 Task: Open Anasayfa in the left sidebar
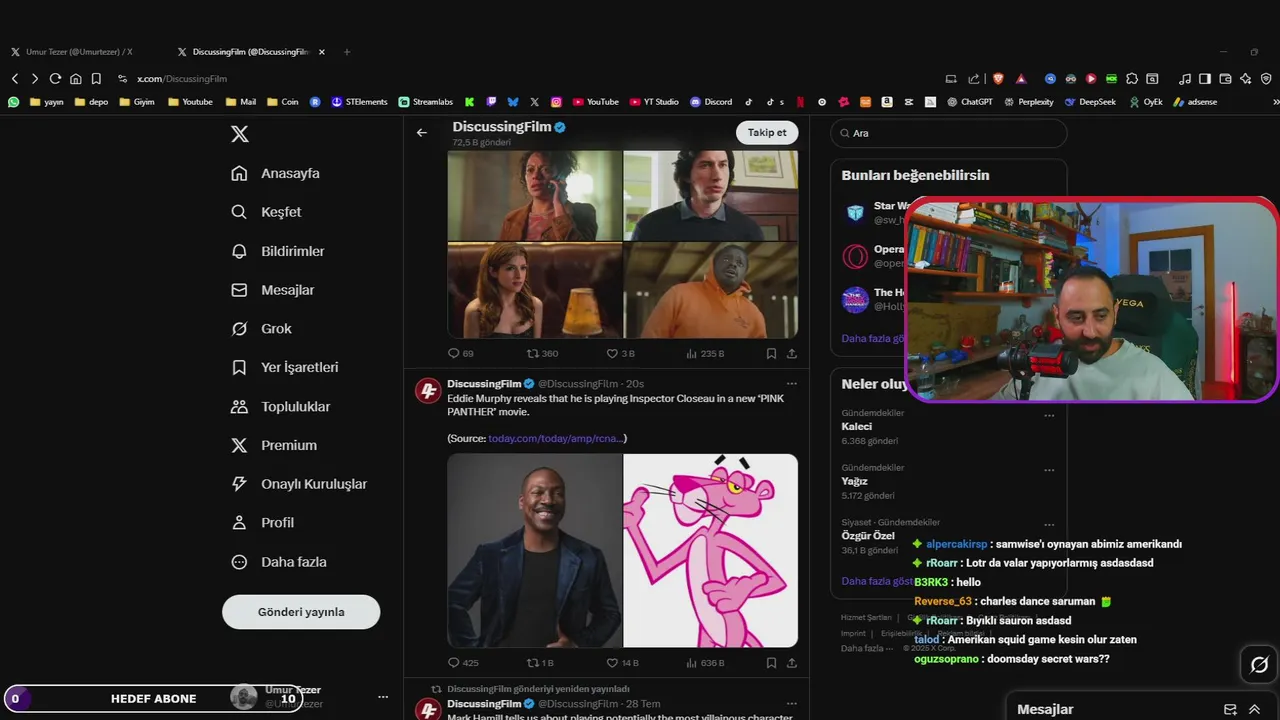[x=275, y=173]
